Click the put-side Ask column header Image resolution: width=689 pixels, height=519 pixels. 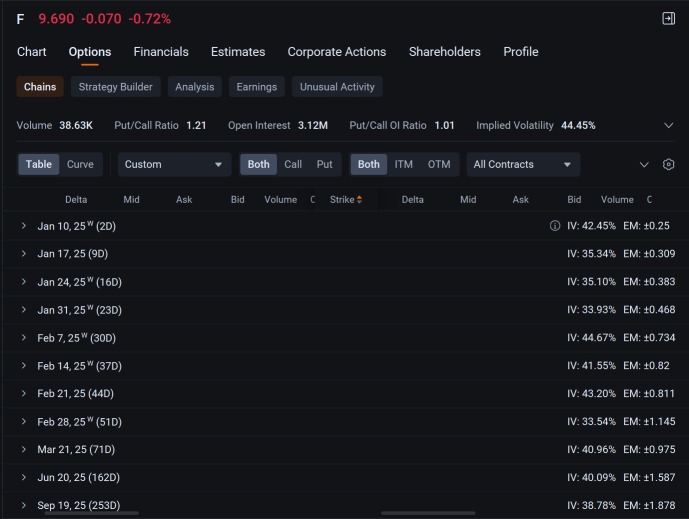[521, 200]
